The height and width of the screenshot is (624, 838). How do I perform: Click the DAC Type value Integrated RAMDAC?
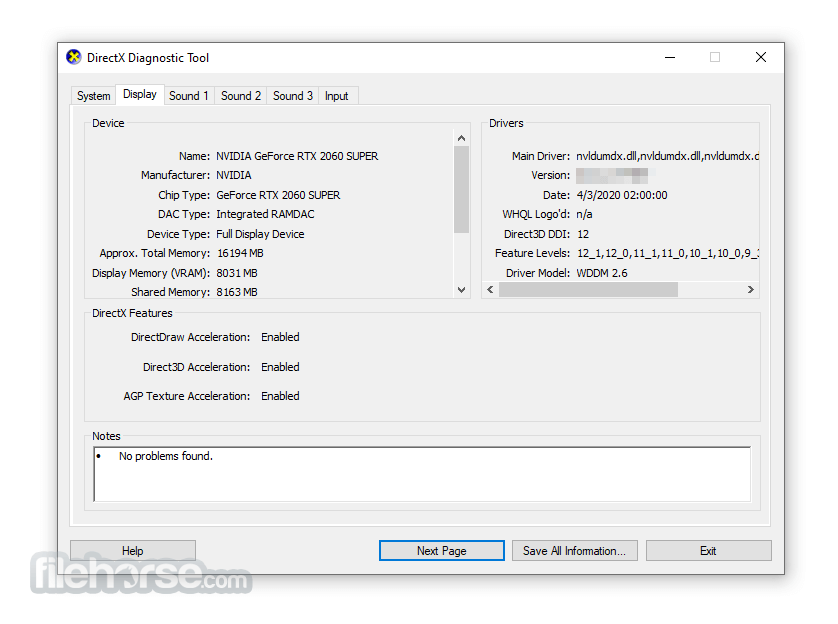click(x=265, y=214)
